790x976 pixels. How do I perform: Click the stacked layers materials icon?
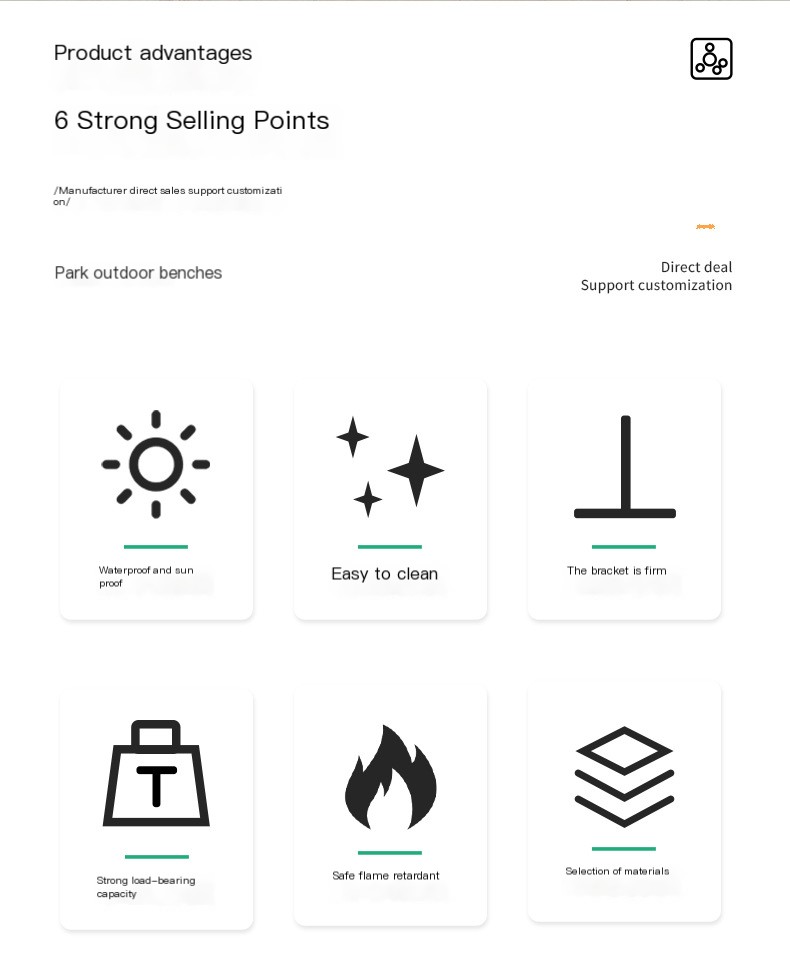tap(624, 776)
